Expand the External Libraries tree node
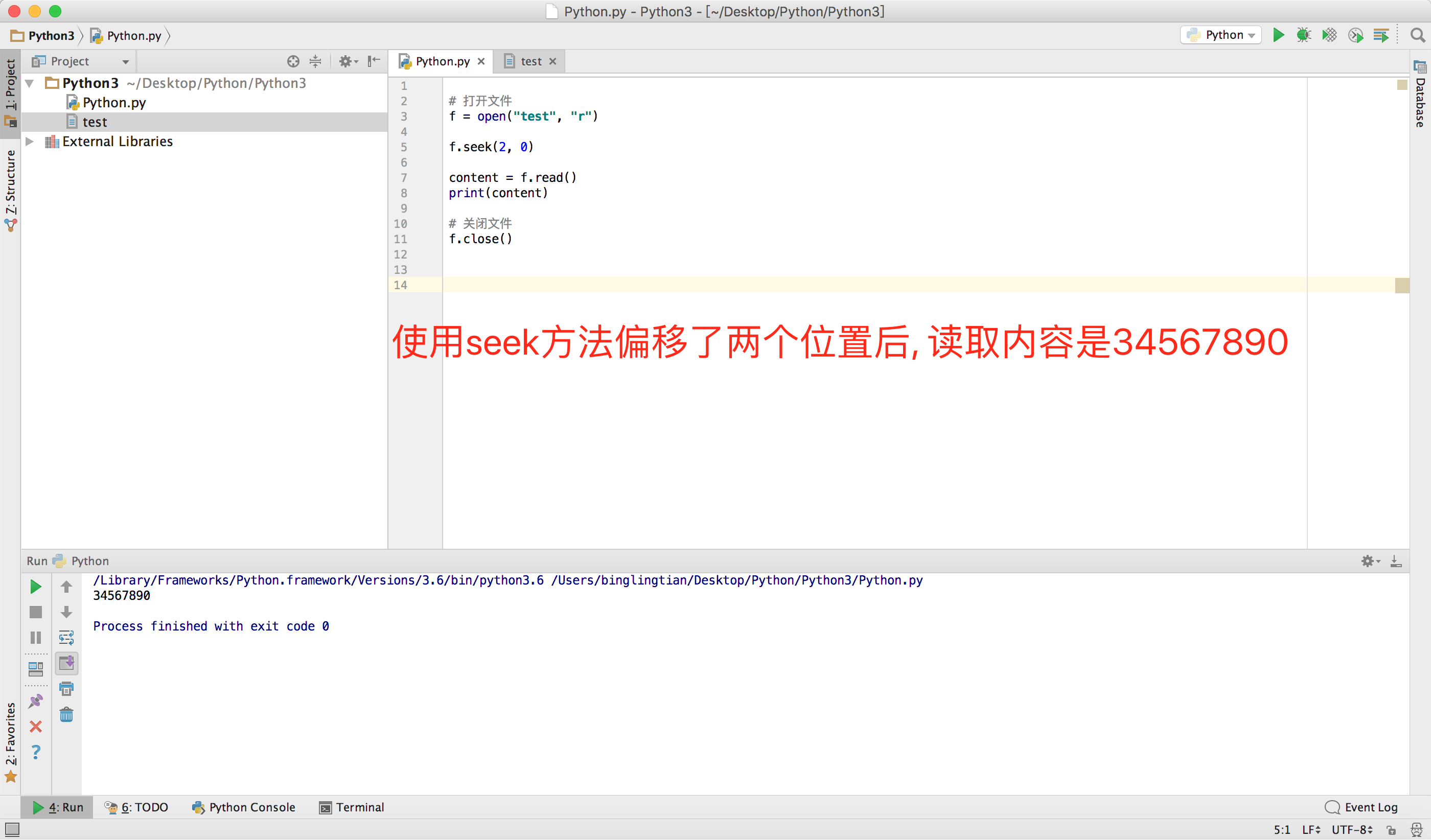Viewport: 1431px width, 840px height. click(30, 142)
